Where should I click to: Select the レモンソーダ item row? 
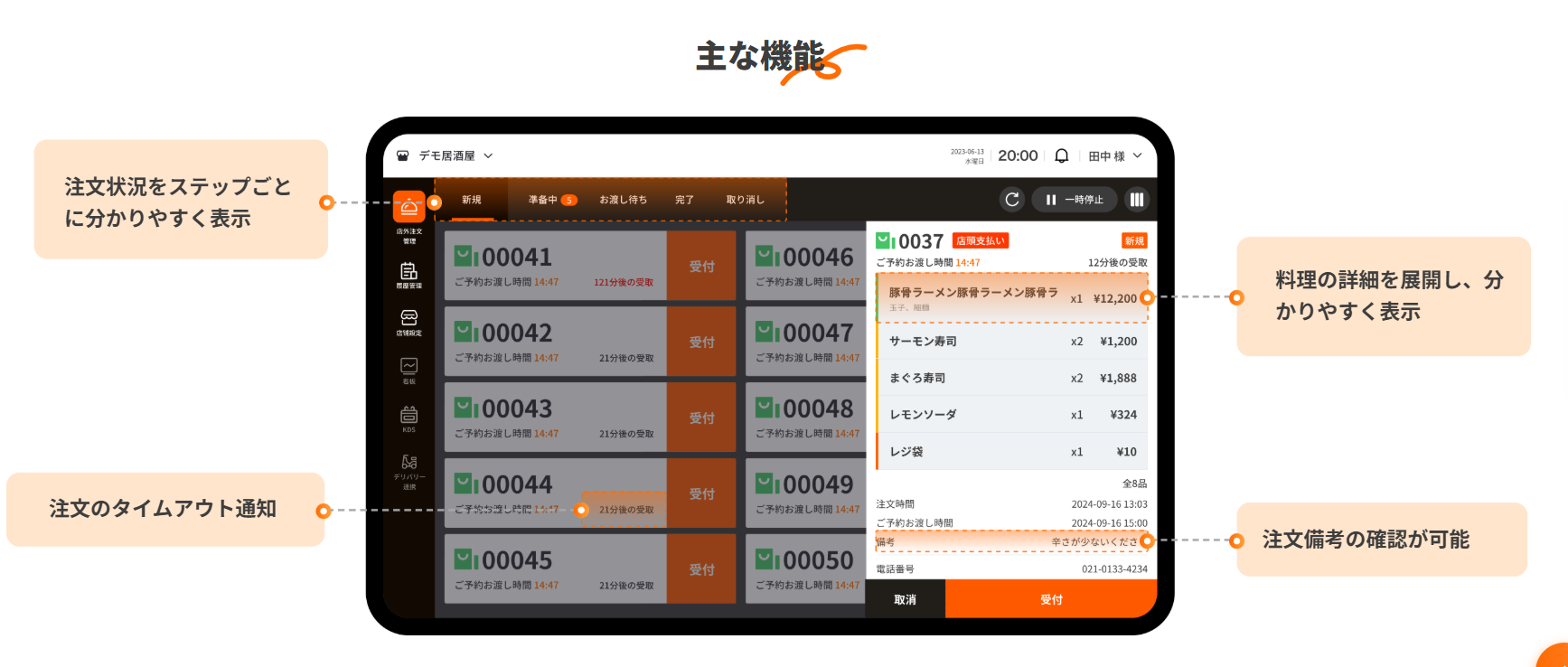pyautogui.click(x=1012, y=415)
